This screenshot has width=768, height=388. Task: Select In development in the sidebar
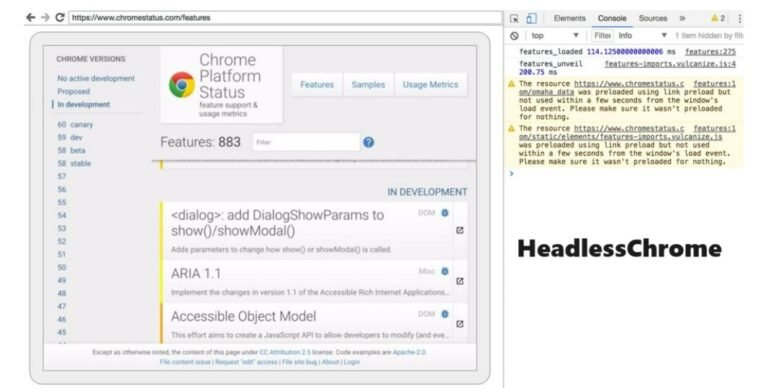point(83,104)
